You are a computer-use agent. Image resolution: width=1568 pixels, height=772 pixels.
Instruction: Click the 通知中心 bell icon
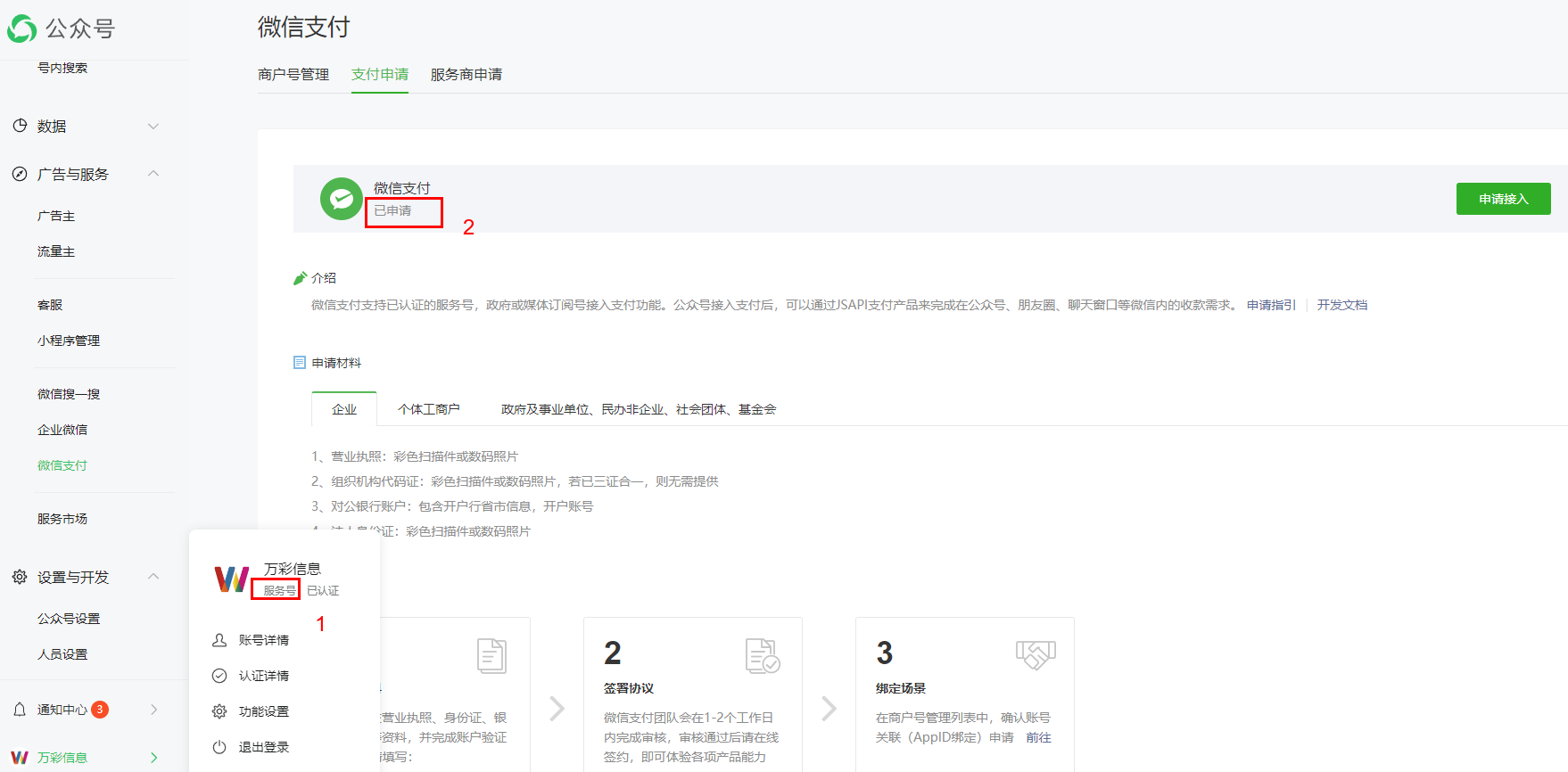(20, 710)
